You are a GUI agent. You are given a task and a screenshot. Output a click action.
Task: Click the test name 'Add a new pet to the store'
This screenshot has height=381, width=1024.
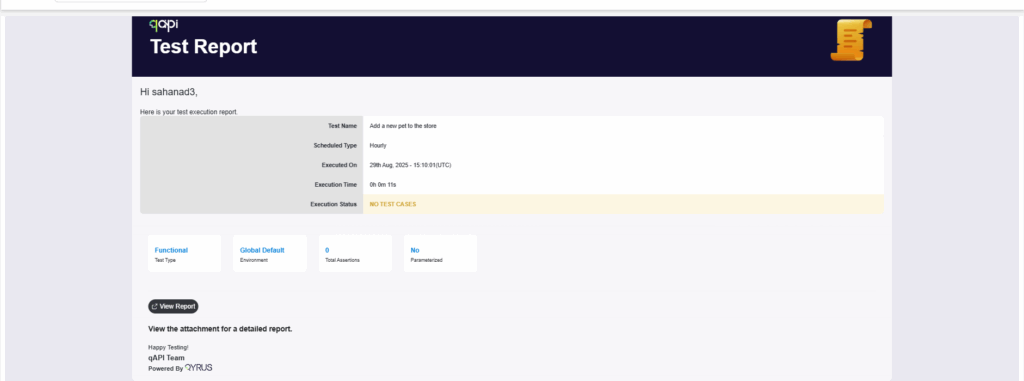[403, 125]
